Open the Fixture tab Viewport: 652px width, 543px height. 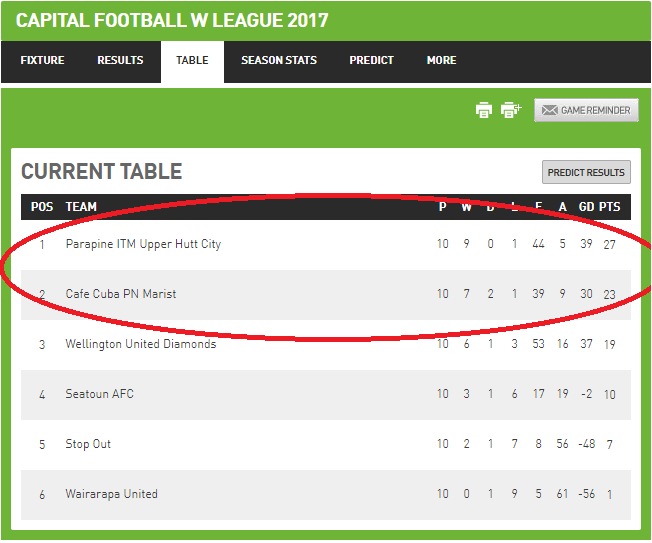click(x=42, y=60)
